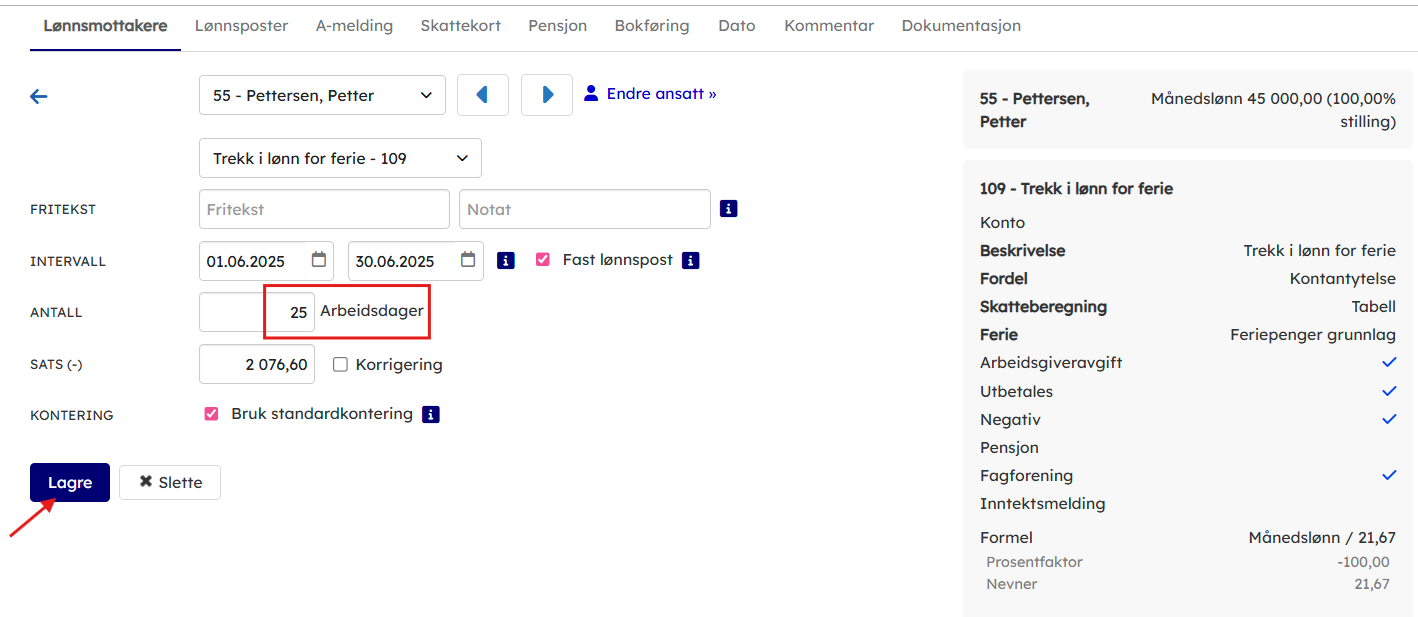Open calendar for start date 01.06.2025
1418x617 pixels.
point(319,260)
